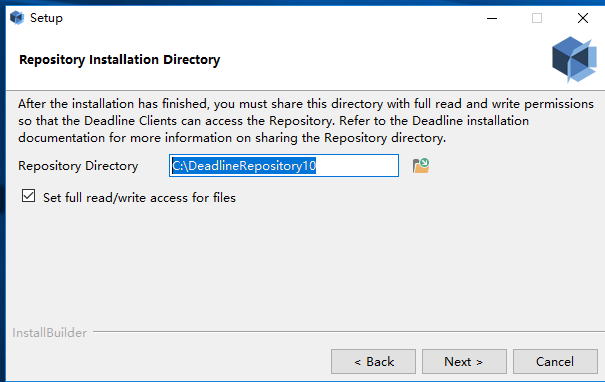Image resolution: width=605 pixels, height=382 pixels.
Task: Click the 'Set full read/write access for files' label
Action: coord(139,198)
